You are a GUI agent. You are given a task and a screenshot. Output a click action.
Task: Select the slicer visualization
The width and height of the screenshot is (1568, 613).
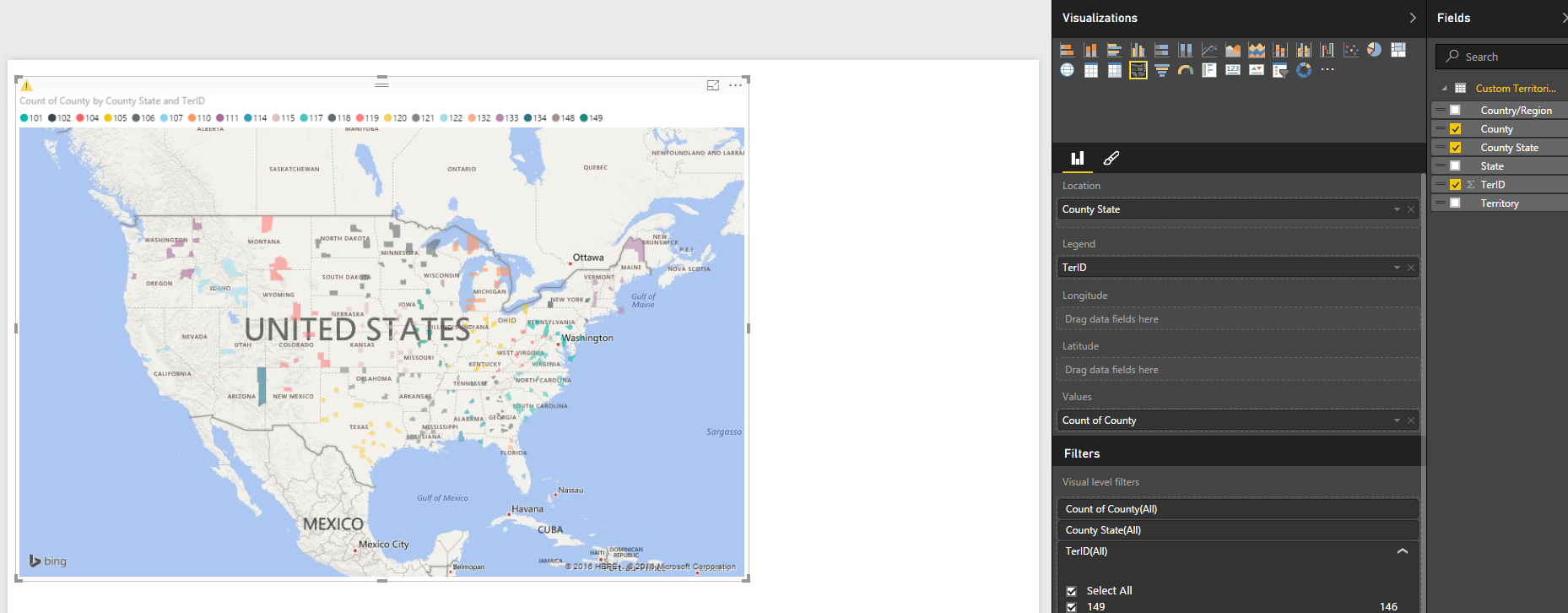1280,70
